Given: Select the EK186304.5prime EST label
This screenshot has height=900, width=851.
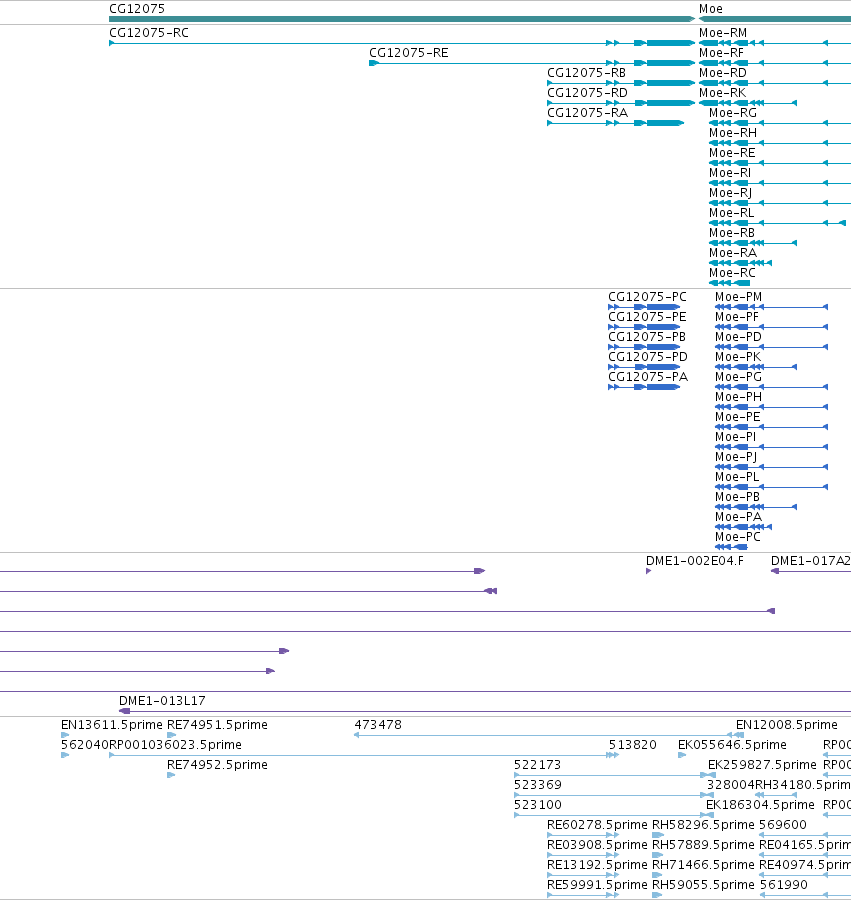Looking at the screenshot, I should click(x=760, y=805).
